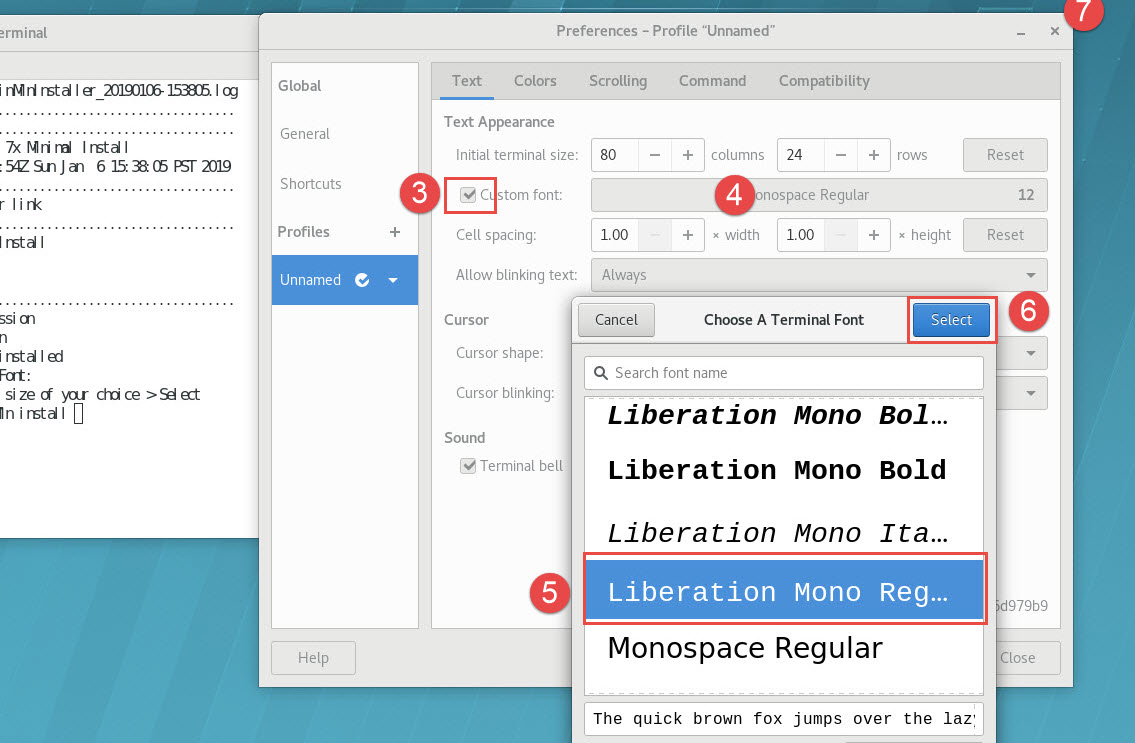Click the plus stepper for columns
The image size is (1135, 743).
coord(688,155)
